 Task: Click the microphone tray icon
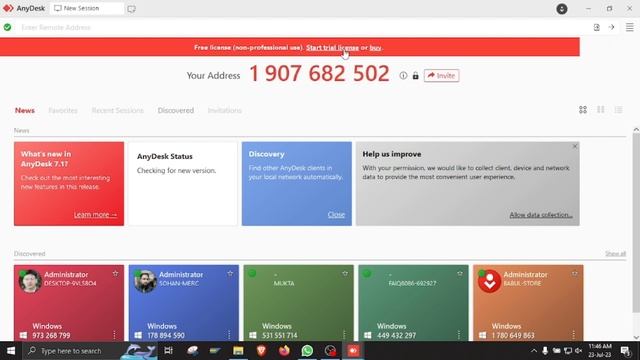[x=545, y=351]
